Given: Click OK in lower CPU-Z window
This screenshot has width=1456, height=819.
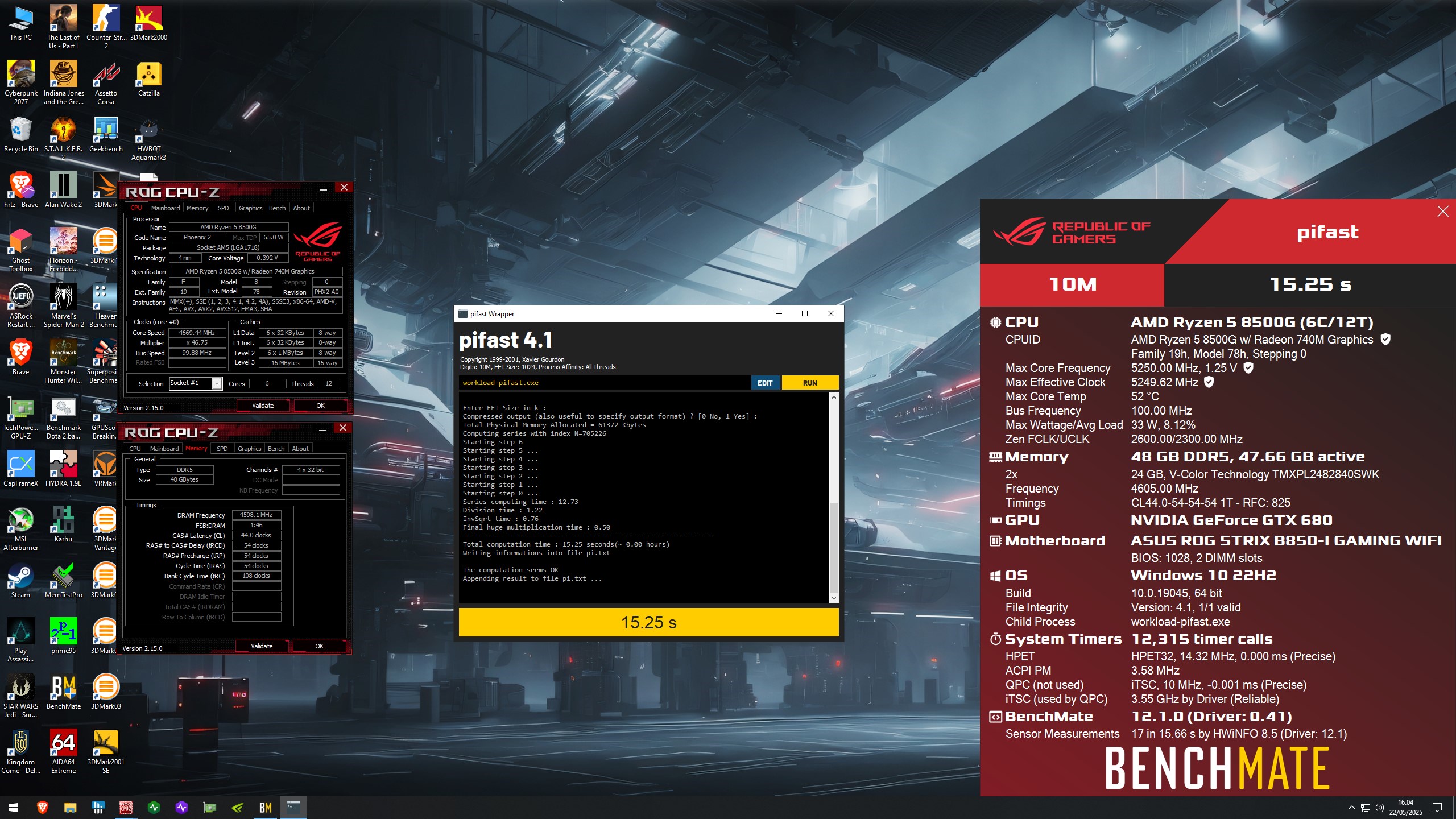Looking at the screenshot, I should click(319, 646).
